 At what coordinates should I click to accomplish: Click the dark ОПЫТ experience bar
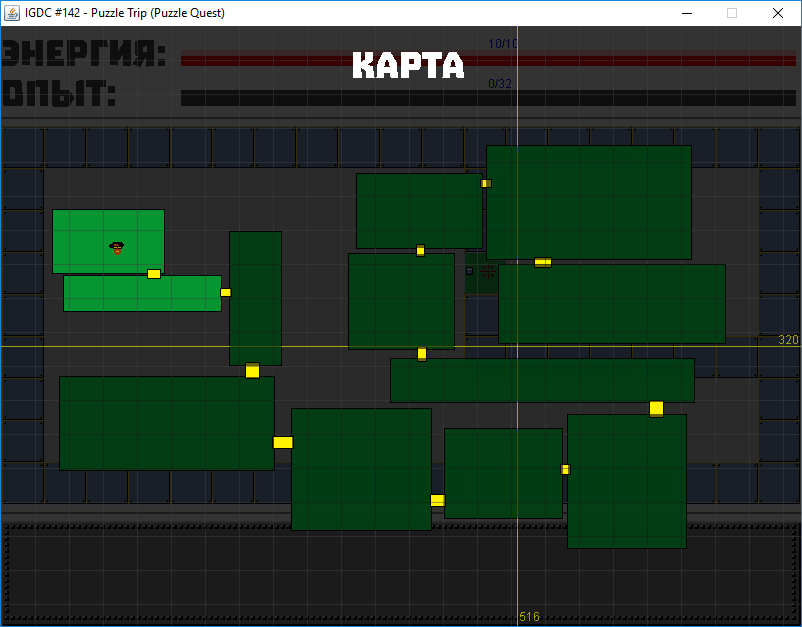[488, 98]
